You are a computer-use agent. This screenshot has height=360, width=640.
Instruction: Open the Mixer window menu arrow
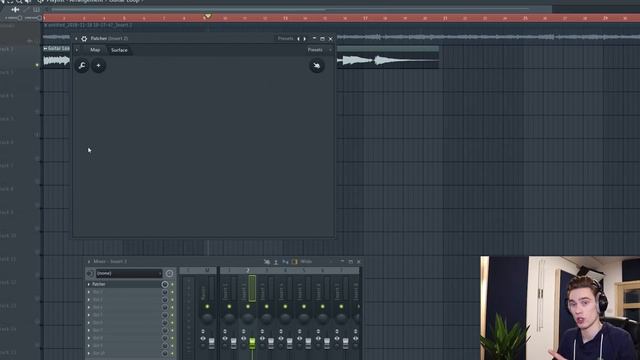coord(89,262)
